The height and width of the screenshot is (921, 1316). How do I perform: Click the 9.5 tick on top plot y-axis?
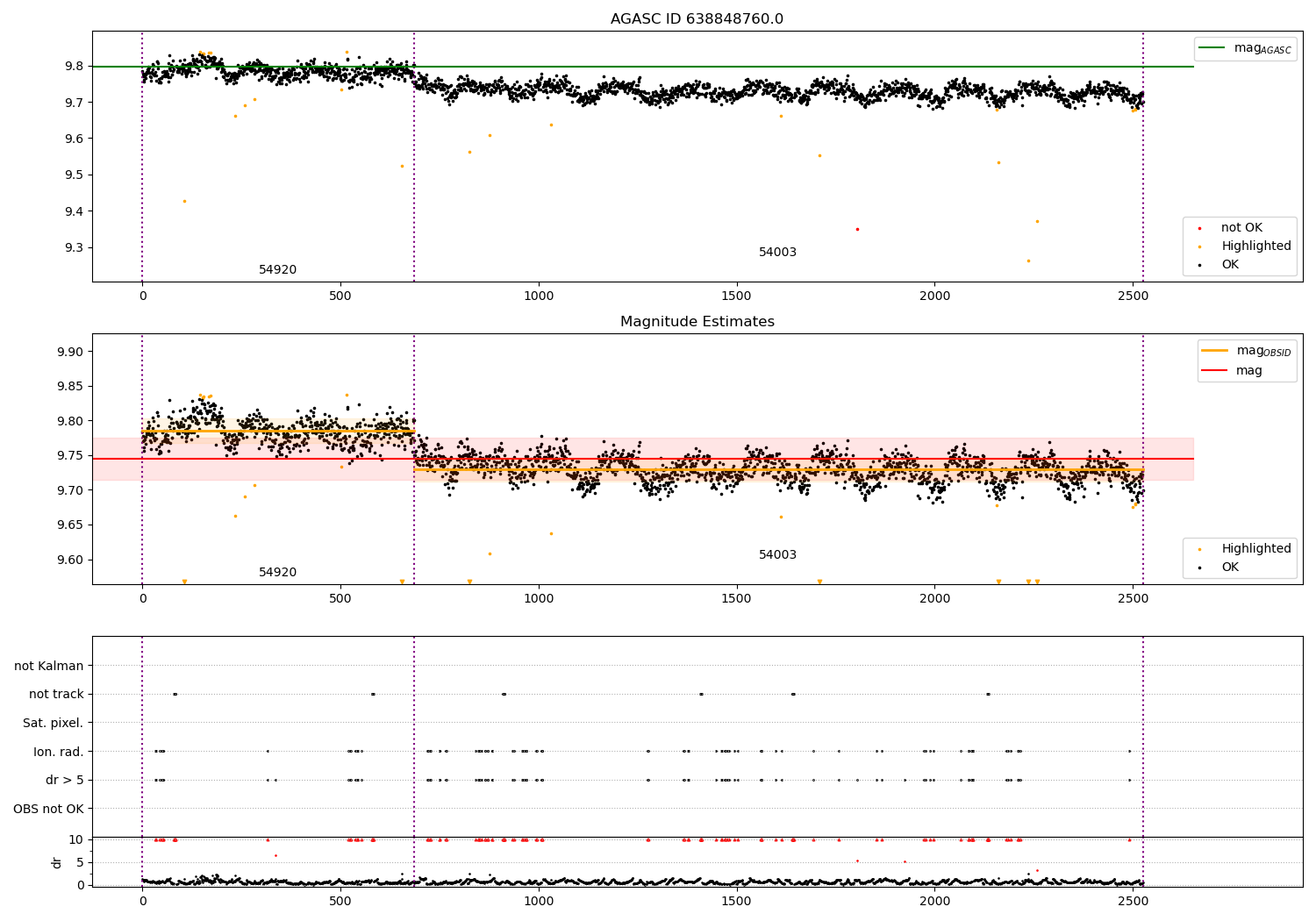pos(74,175)
